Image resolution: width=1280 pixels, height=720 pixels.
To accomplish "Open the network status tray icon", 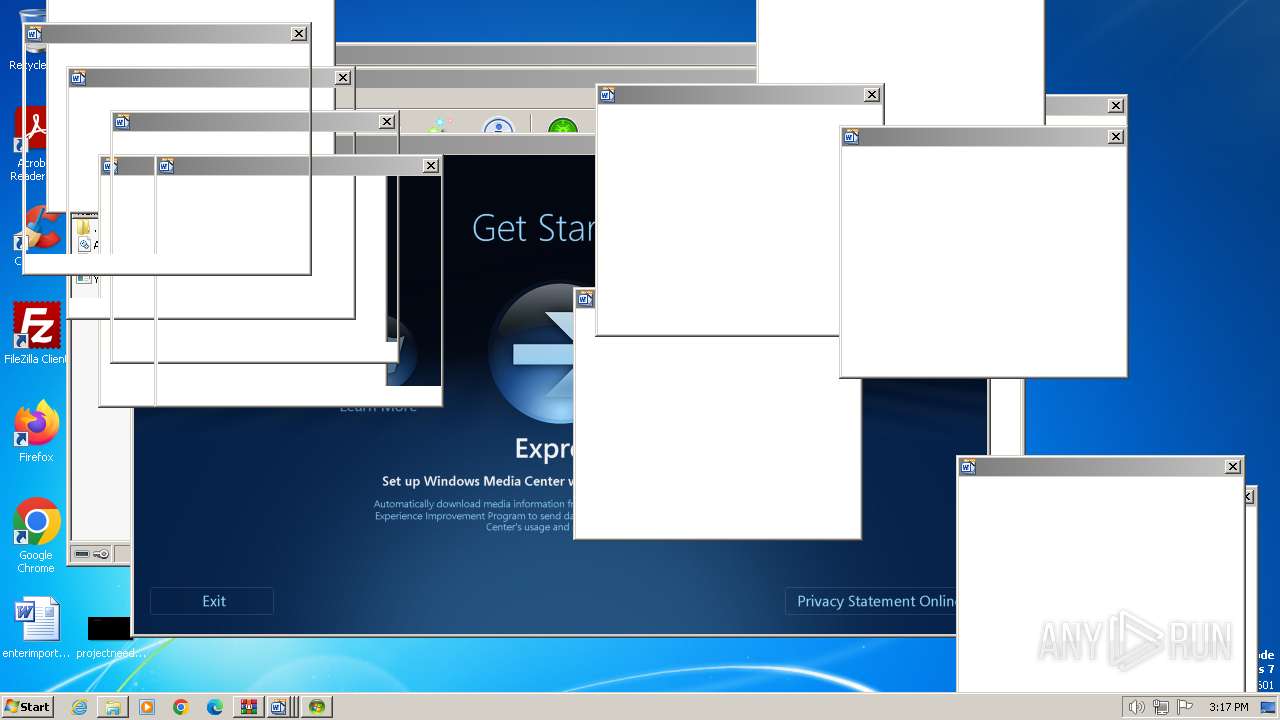I will coord(1161,707).
